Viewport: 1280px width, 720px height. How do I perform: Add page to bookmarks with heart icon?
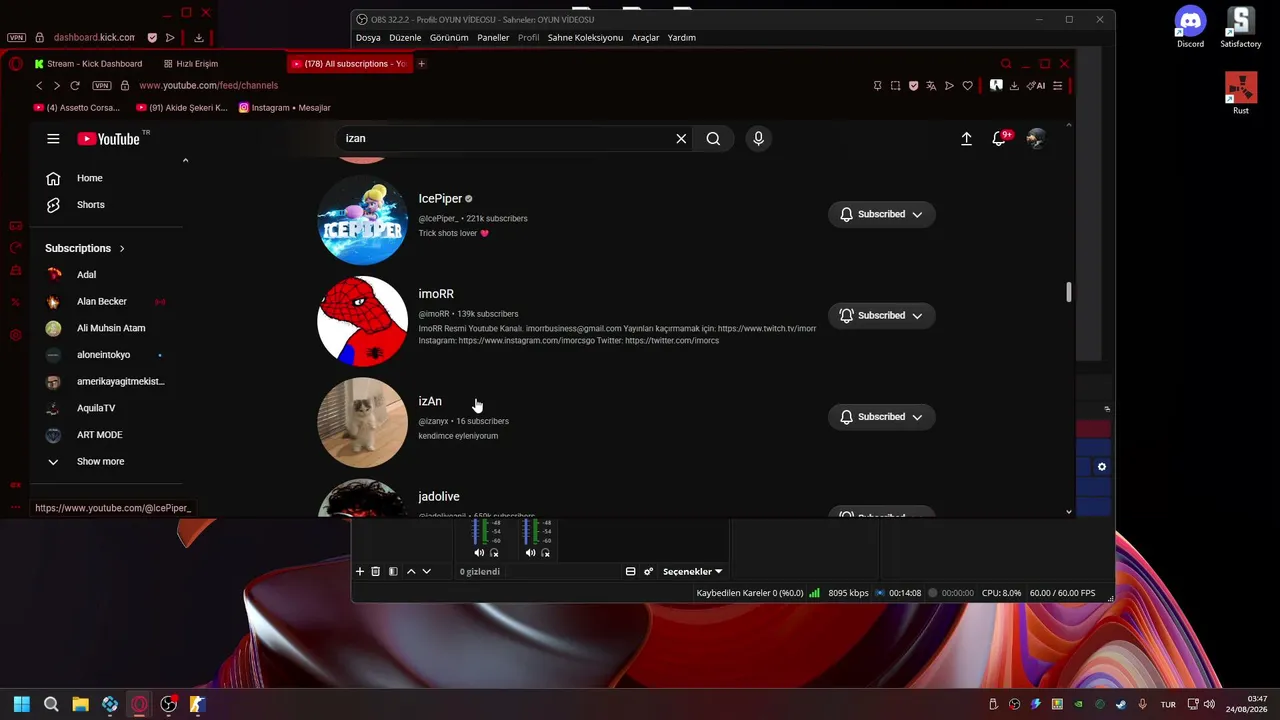pos(967,86)
